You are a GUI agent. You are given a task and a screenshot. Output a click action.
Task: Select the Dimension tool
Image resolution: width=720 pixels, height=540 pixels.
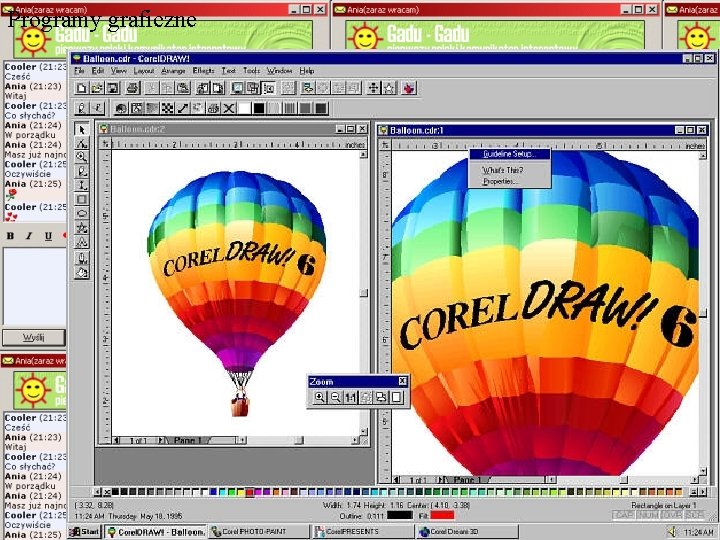82,186
